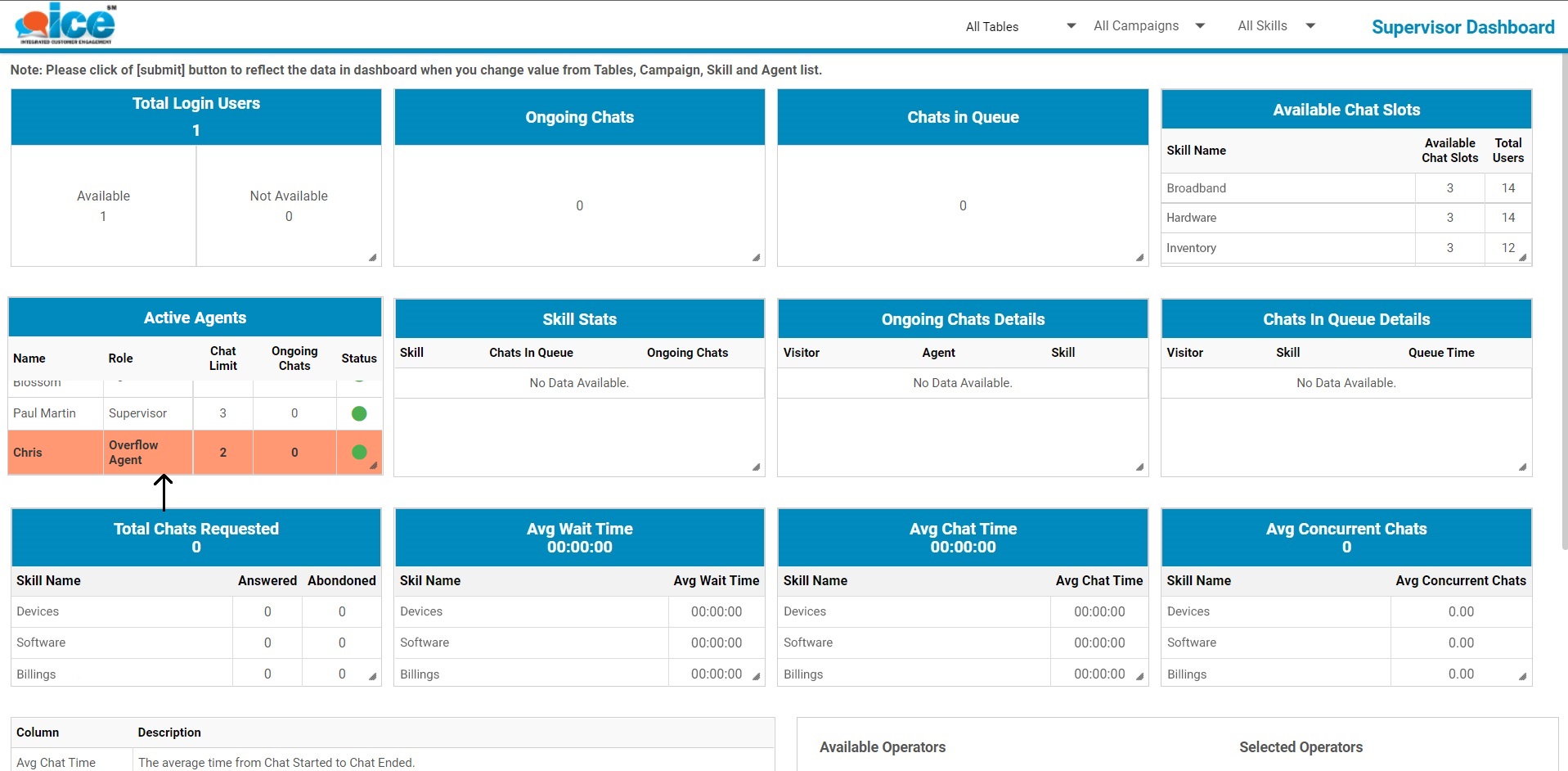Expand the All Campaigns dropdown
Image resolution: width=1568 pixels, height=771 pixels.
[1148, 26]
